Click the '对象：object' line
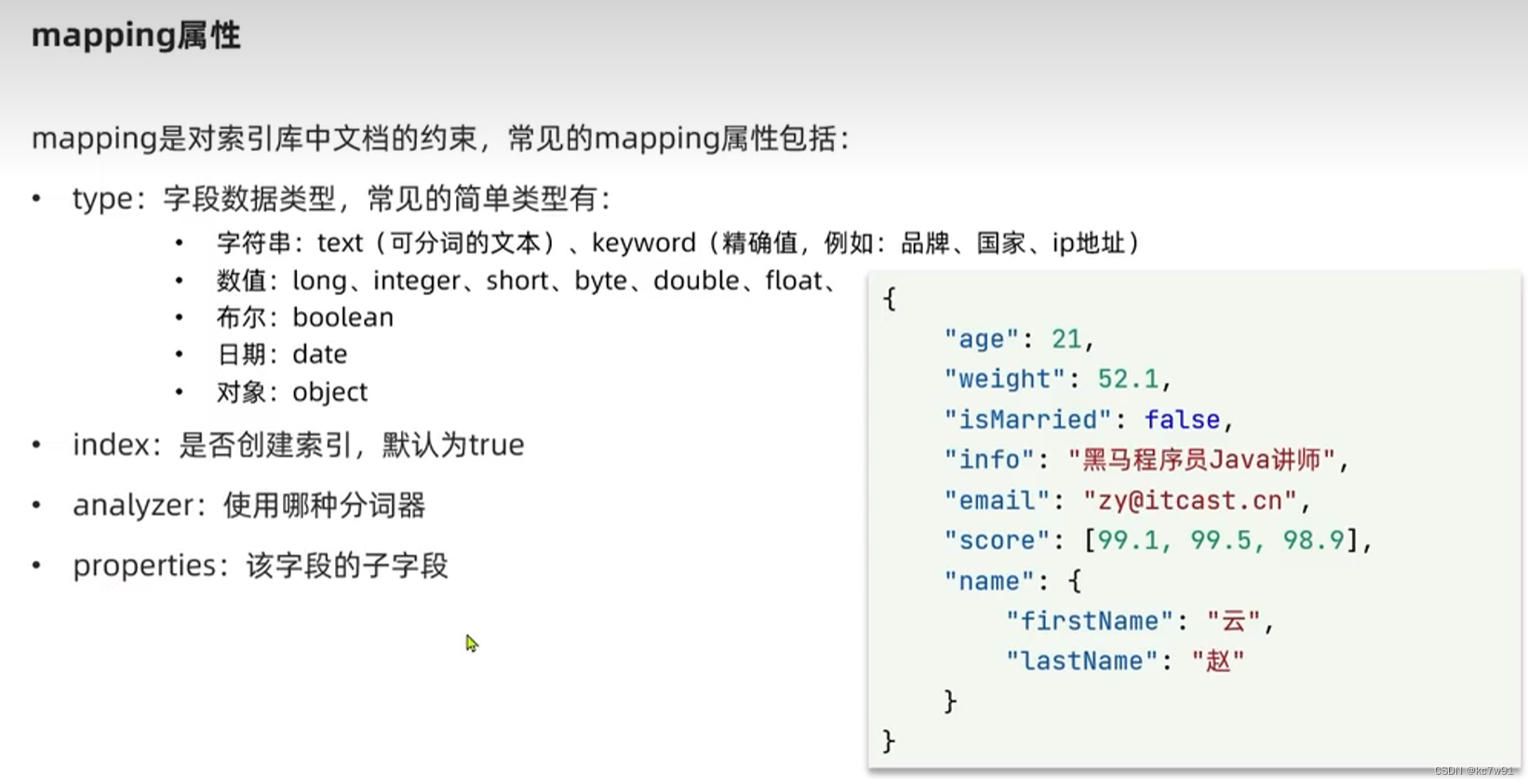This screenshot has height=784, width=1528. [x=292, y=392]
